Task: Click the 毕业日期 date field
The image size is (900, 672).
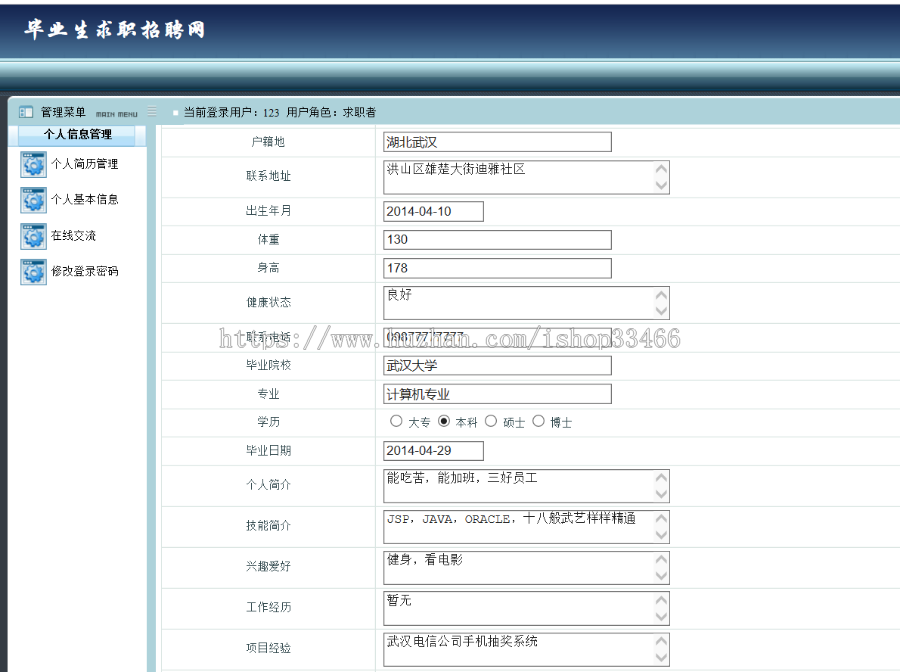Action: pyautogui.click(x=433, y=450)
